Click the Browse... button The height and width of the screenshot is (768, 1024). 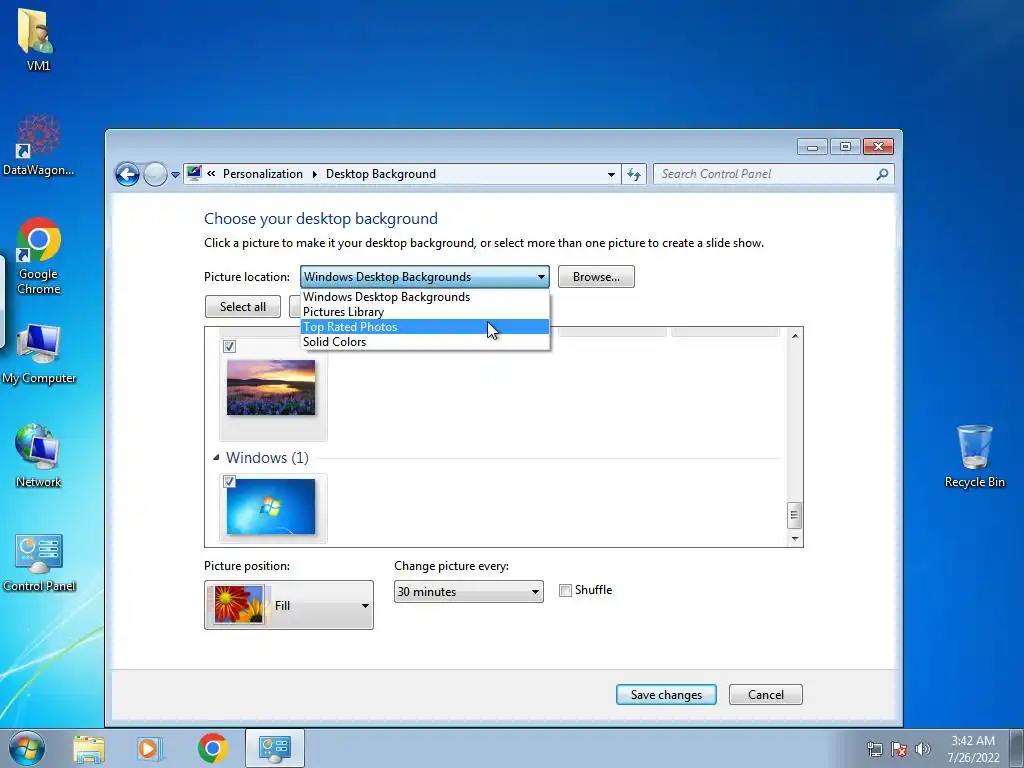(596, 277)
